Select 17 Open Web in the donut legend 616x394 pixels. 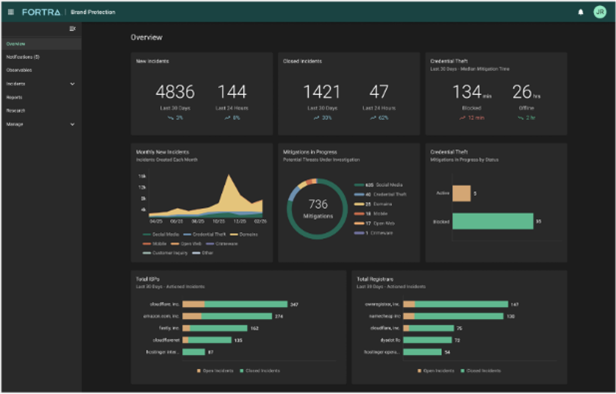click(374, 224)
